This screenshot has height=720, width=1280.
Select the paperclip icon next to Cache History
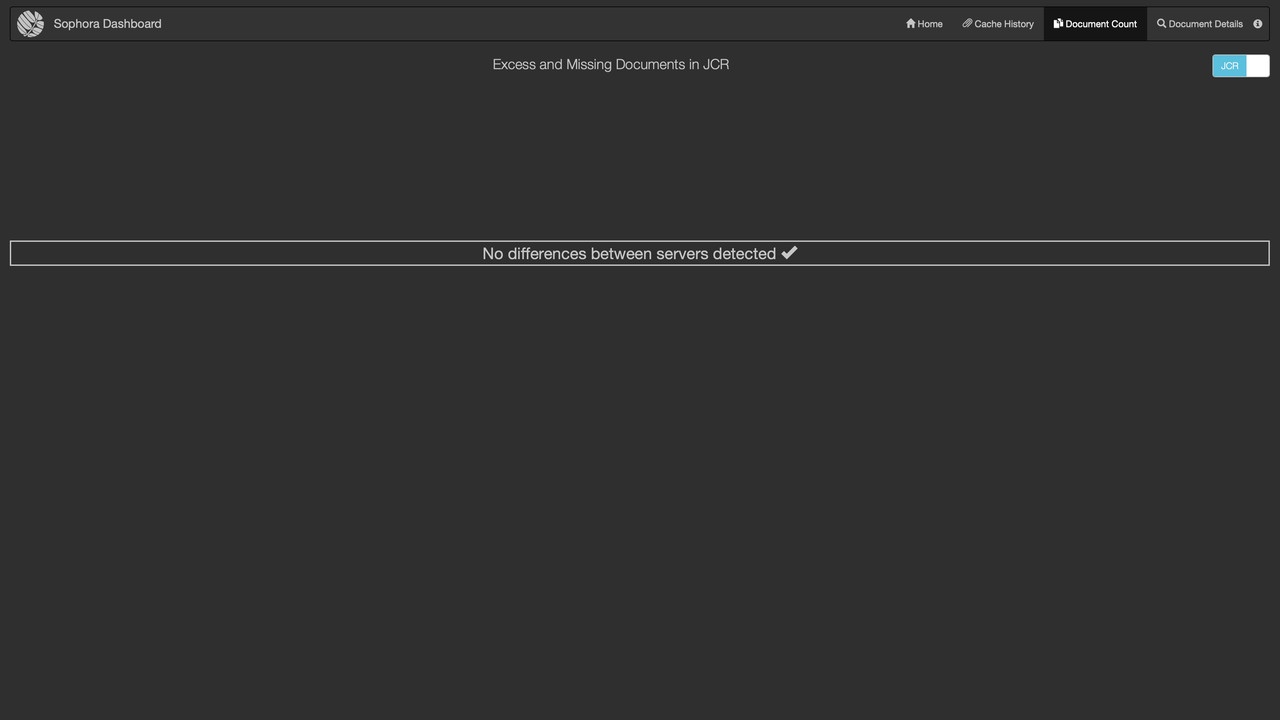967,23
